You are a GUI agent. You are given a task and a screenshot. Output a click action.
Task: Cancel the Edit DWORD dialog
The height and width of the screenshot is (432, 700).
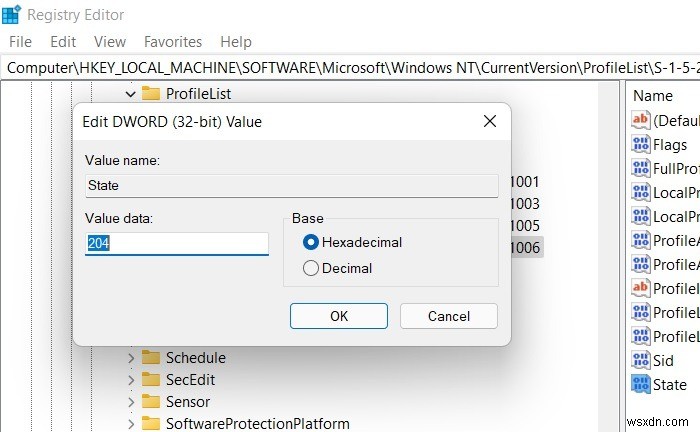coord(448,316)
